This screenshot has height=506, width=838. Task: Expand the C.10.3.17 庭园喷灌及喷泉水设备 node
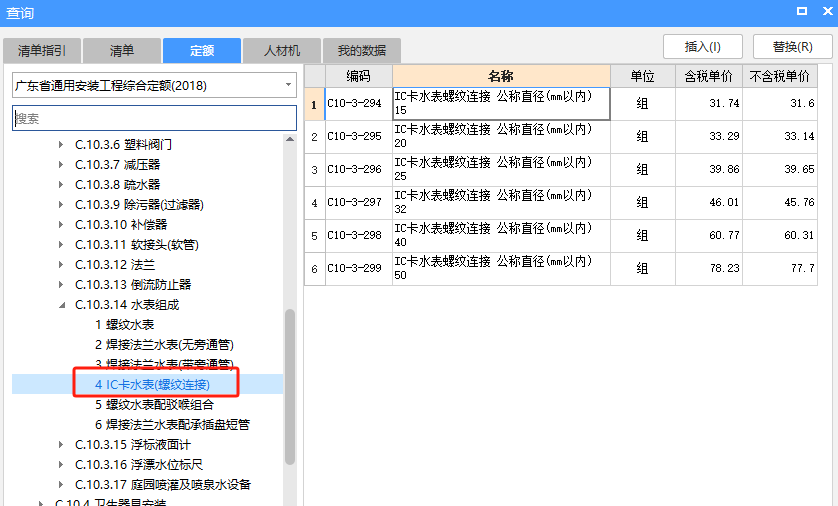[61, 485]
